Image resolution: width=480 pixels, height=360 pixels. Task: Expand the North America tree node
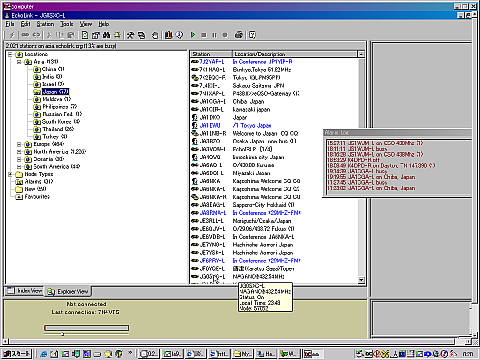(19, 152)
